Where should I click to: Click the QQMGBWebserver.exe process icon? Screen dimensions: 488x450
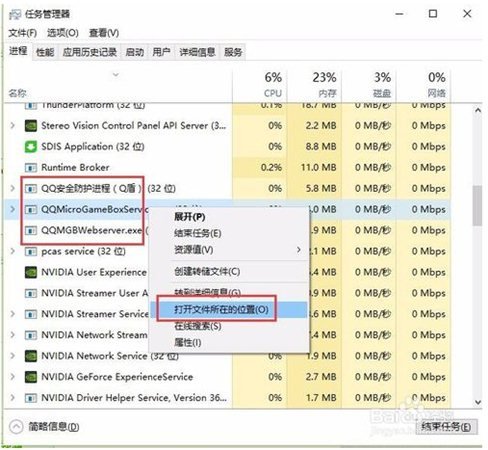point(31,231)
